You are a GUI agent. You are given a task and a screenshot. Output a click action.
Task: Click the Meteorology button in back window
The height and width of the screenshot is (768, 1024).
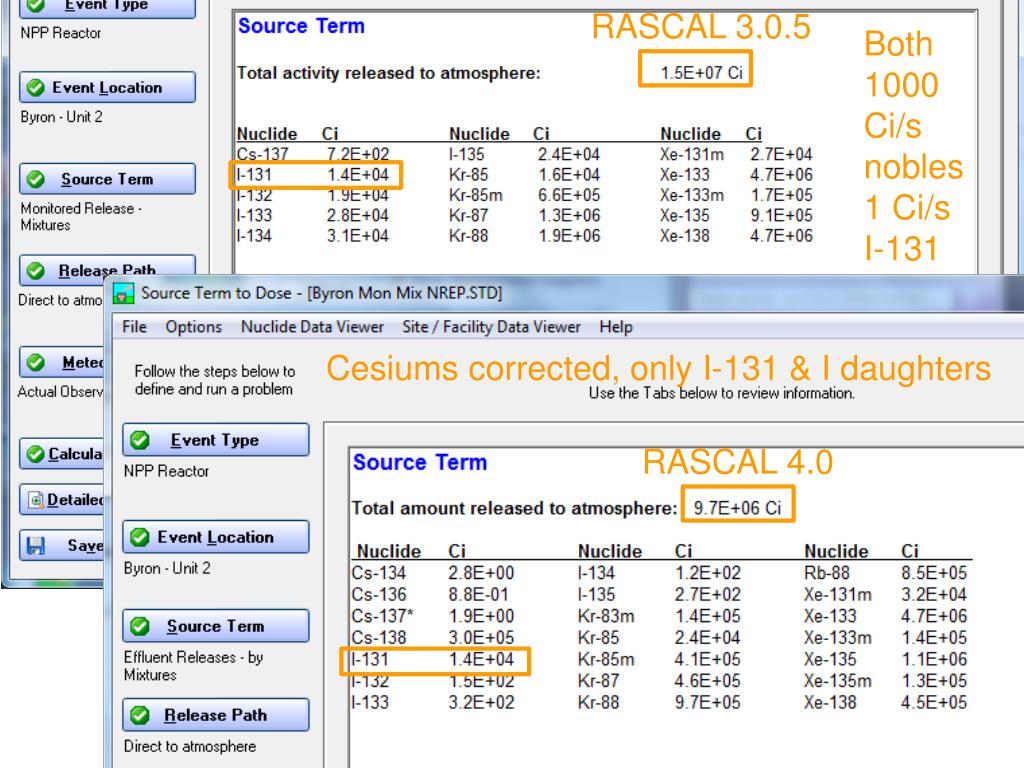point(62,362)
